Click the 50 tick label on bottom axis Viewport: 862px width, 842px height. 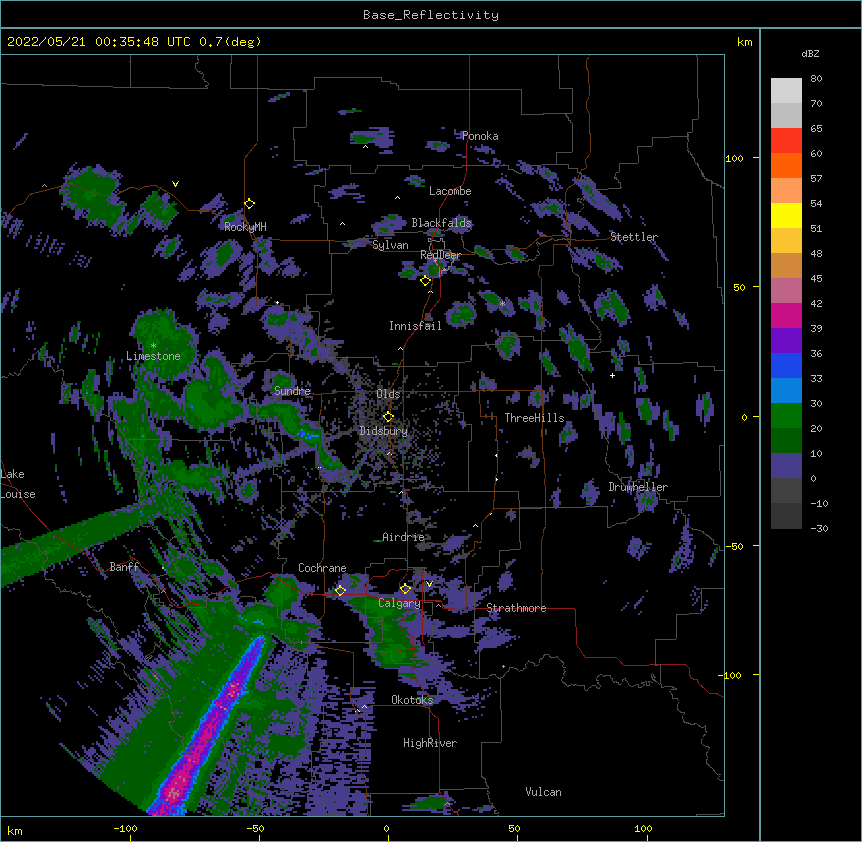pos(514,829)
